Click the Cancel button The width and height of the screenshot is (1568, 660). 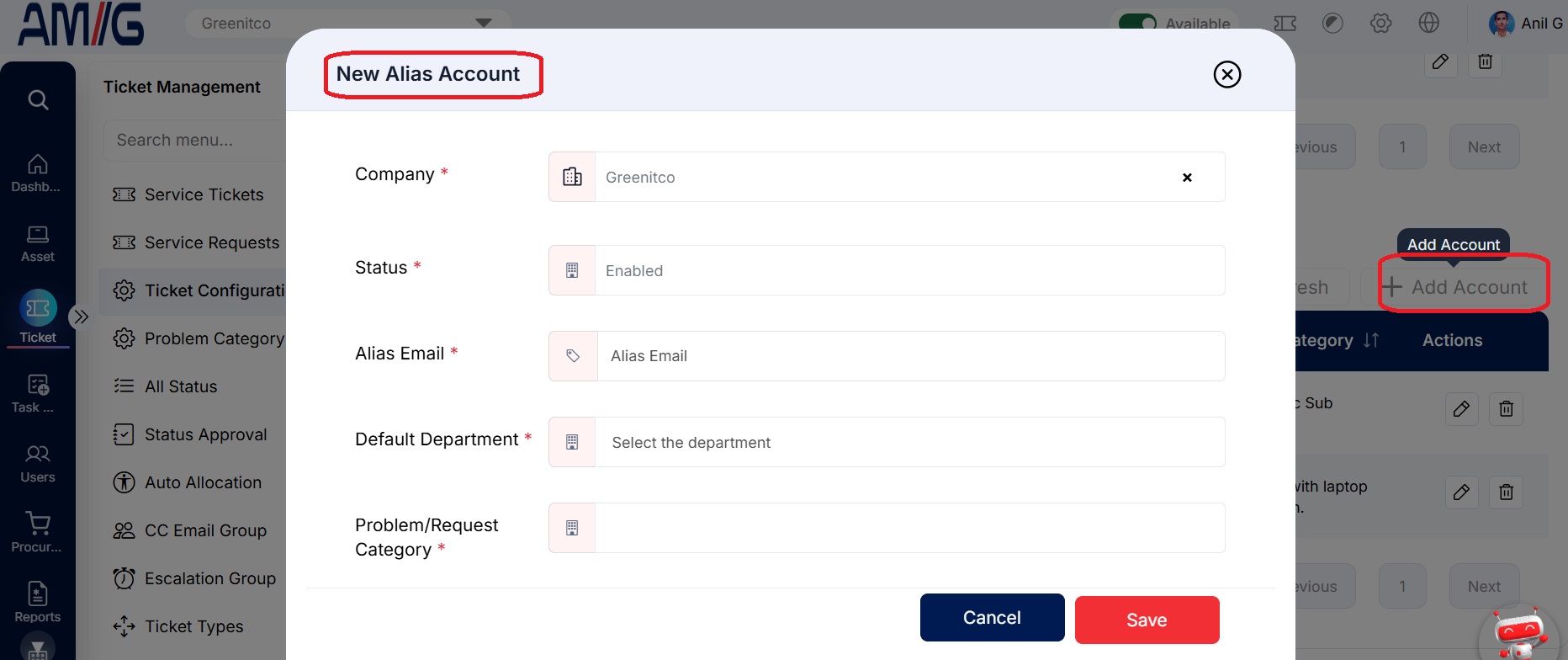pos(992,618)
